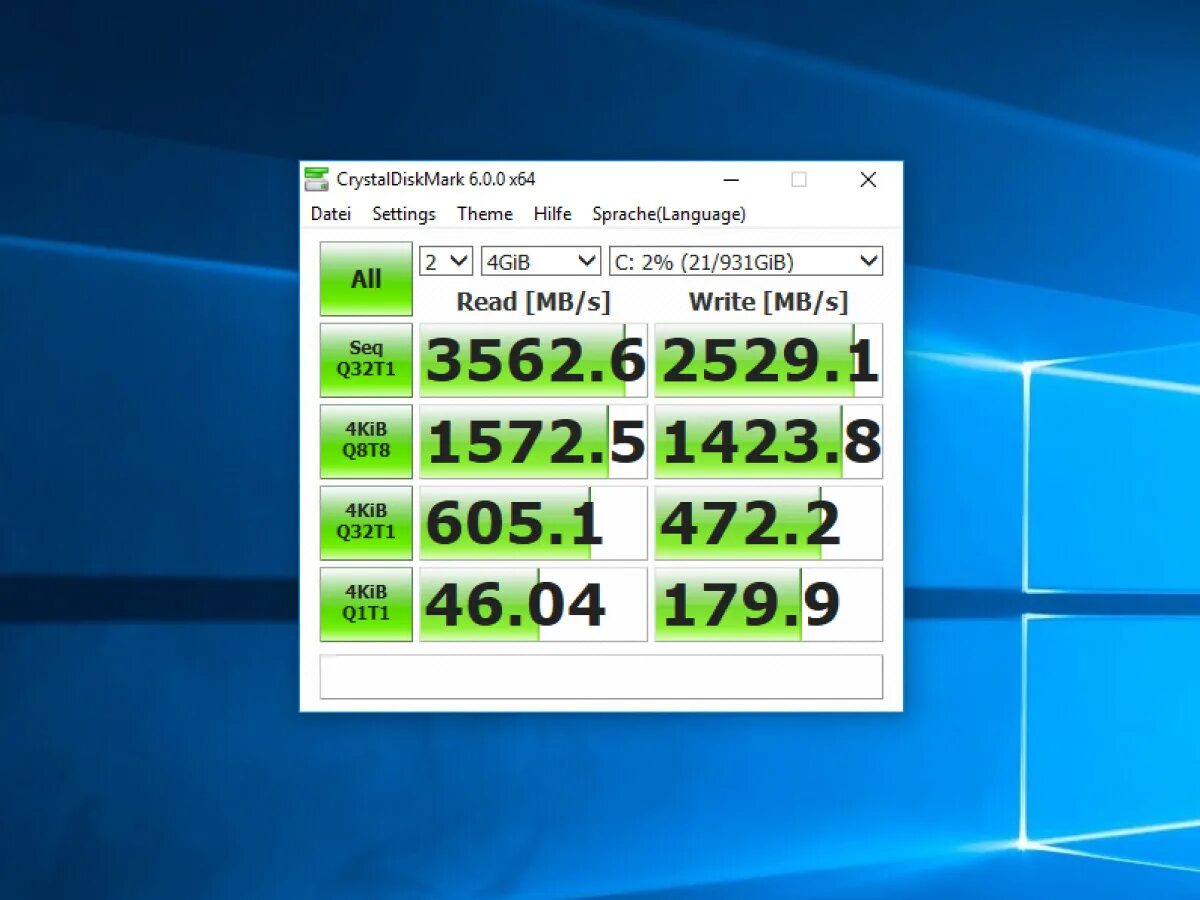
Task: Start the 4KiB Q32T1 benchmark
Action: [365, 521]
